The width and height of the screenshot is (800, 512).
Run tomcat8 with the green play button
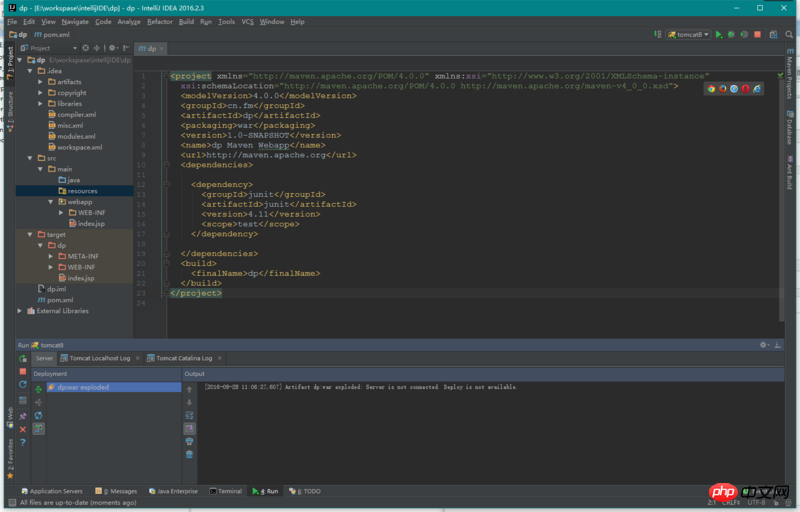coord(719,34)
